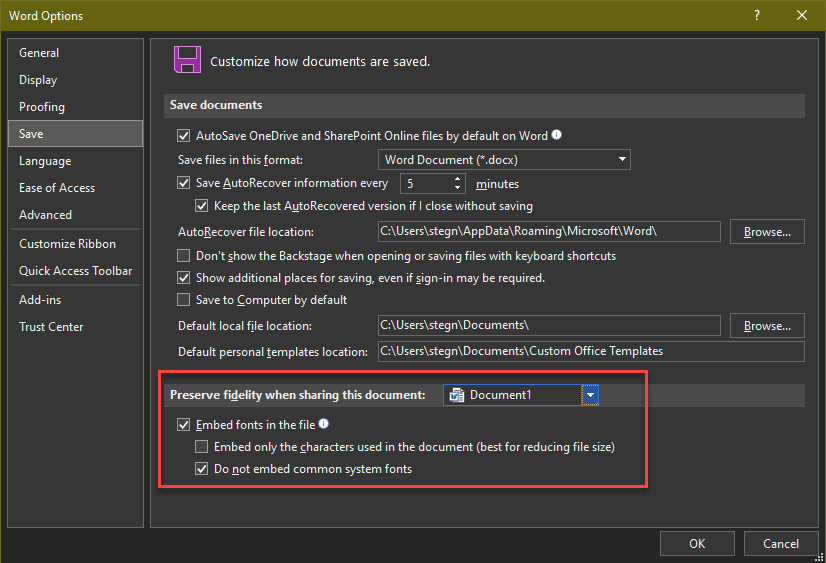Click the AutoRecover minutes number field
Screen dimensions: 826x563
tap(426, 183)
